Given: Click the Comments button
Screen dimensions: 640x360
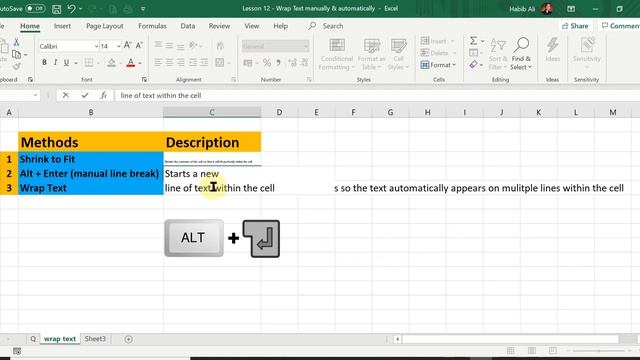Looking at the screenshot, I should (x=619, y=26).
